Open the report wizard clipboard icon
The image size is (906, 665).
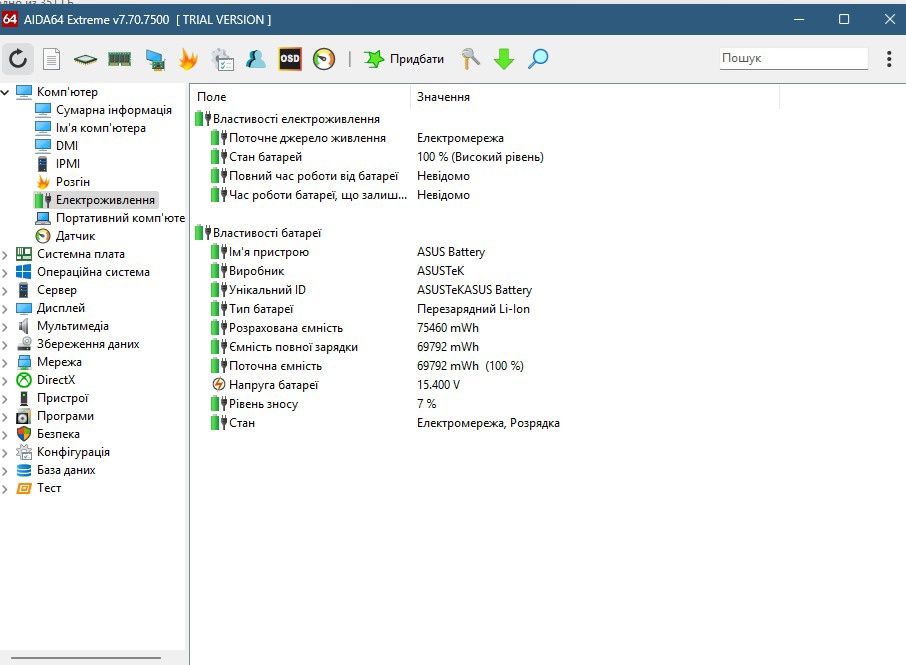pos(222,60)
